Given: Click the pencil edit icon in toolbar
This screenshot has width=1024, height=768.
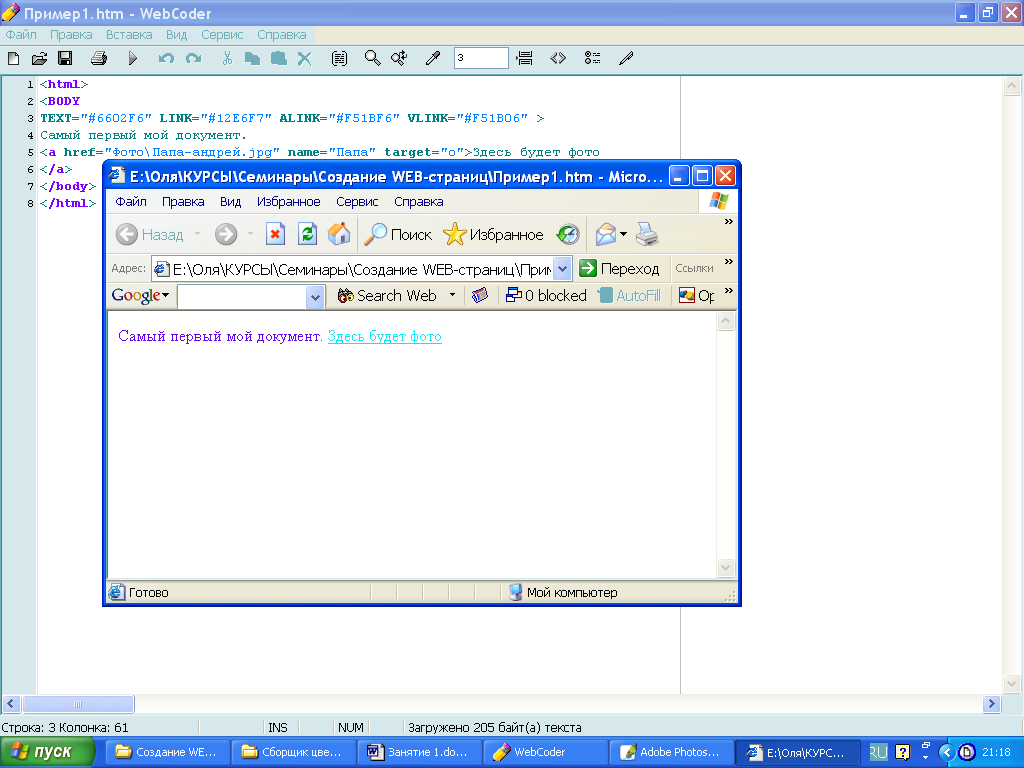Looking at the screenshot, I should tap(626, 59).
